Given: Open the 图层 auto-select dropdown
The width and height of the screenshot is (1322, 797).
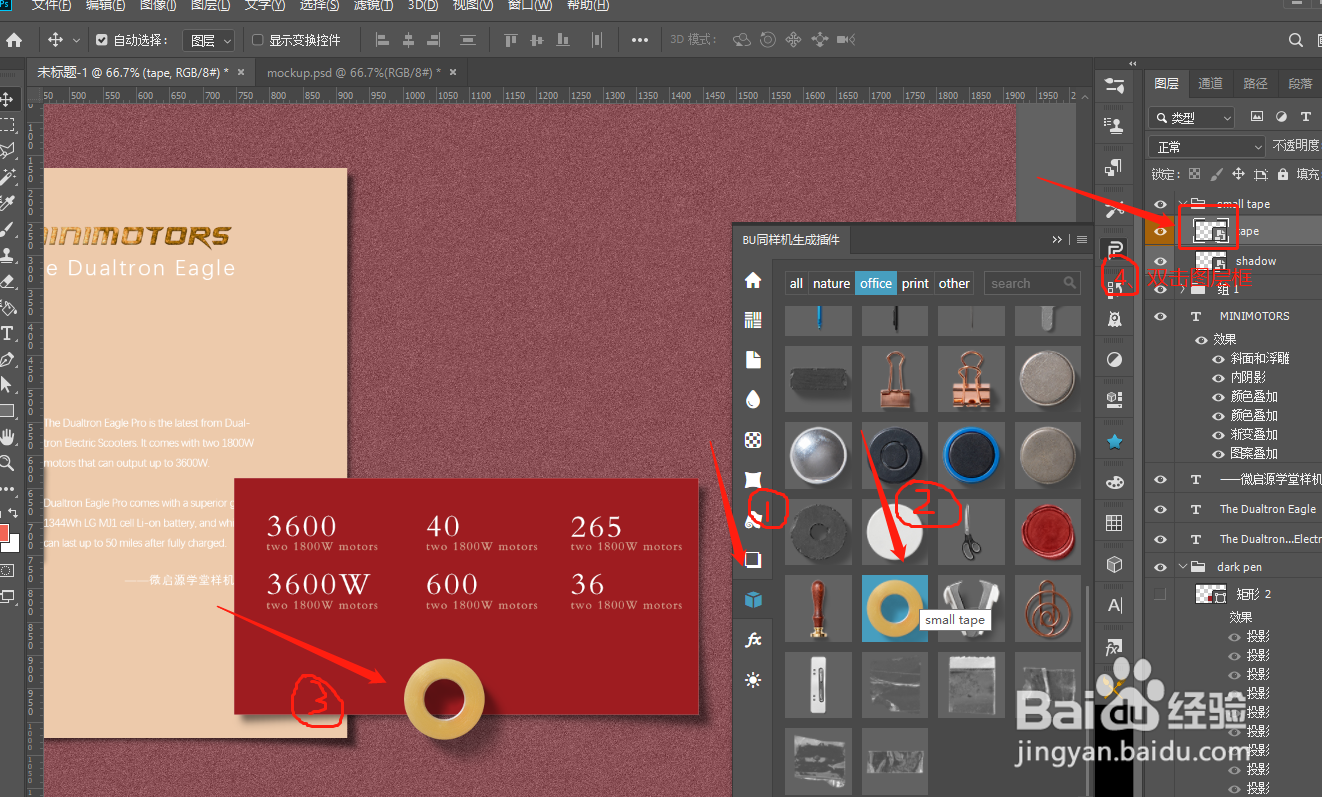Looking at the screenshot, I should point(209,40).
